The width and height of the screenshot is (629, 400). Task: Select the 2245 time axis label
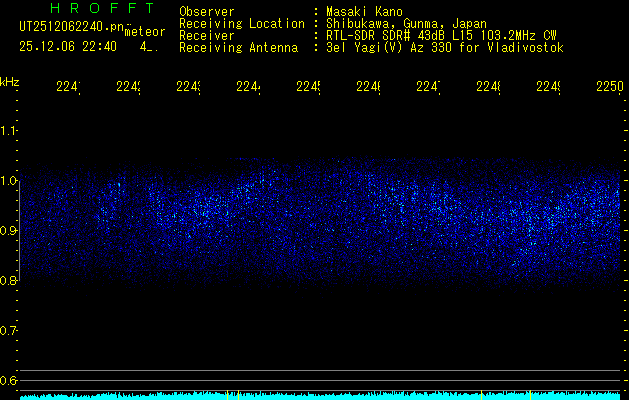[x=308, y=87]
